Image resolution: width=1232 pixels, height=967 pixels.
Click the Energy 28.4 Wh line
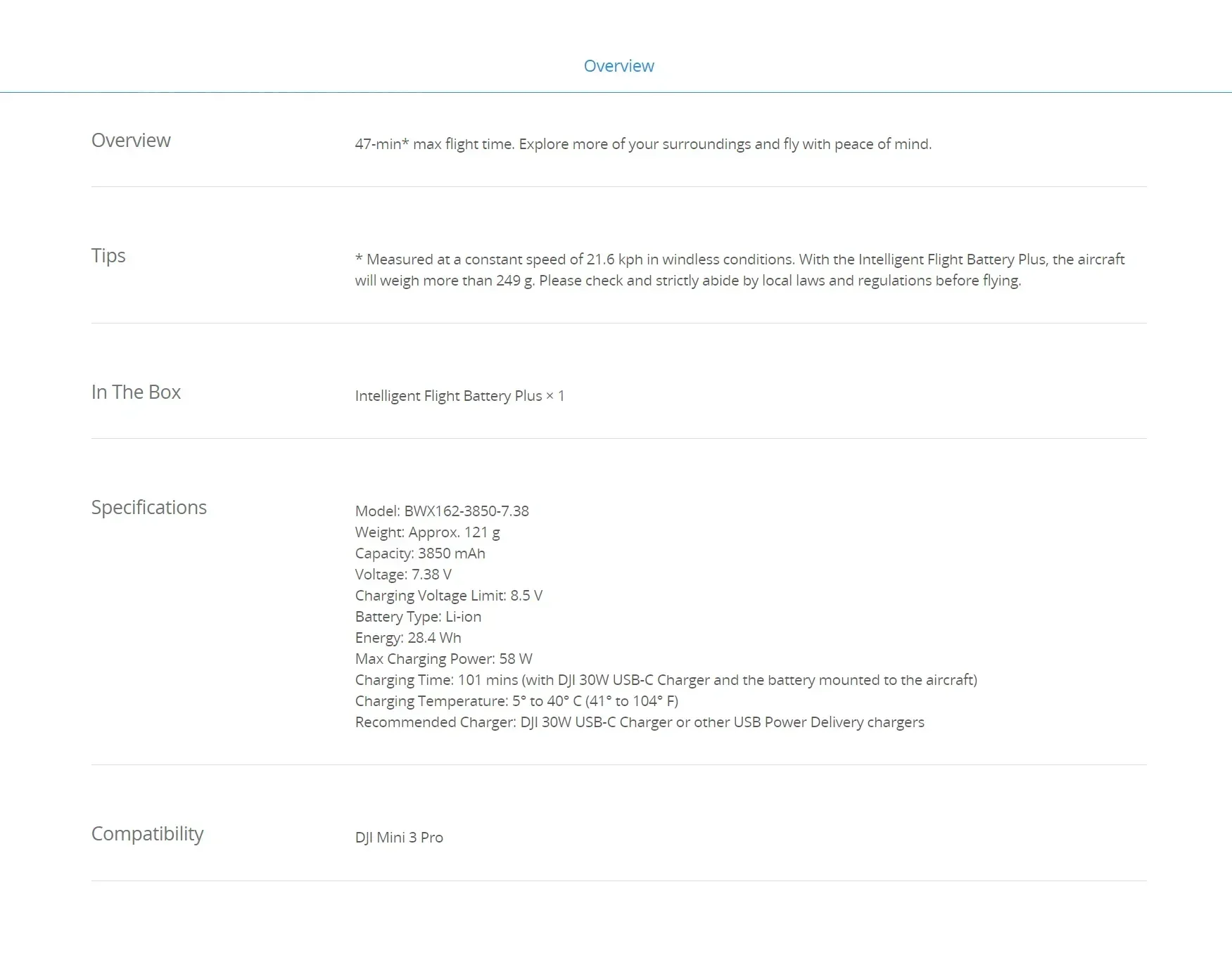(x=408, y=638)
